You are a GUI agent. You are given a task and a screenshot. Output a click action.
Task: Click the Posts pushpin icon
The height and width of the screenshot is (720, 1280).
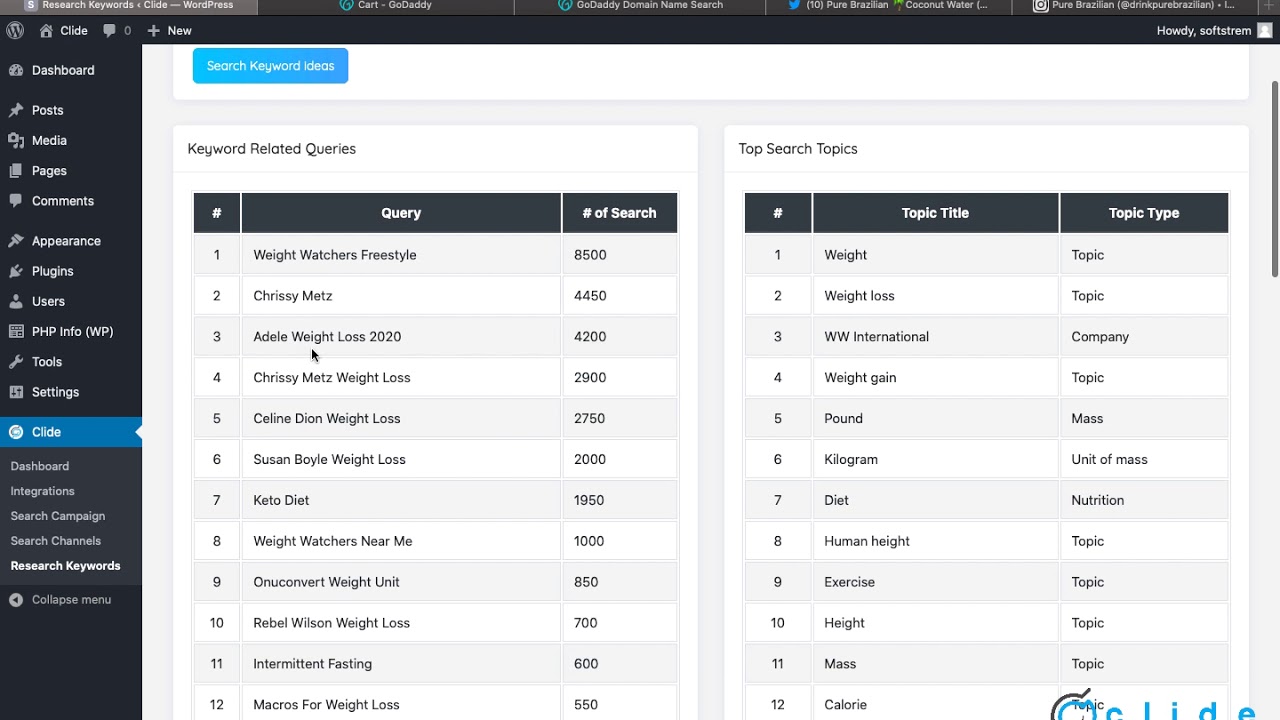(x=15, y=110)
